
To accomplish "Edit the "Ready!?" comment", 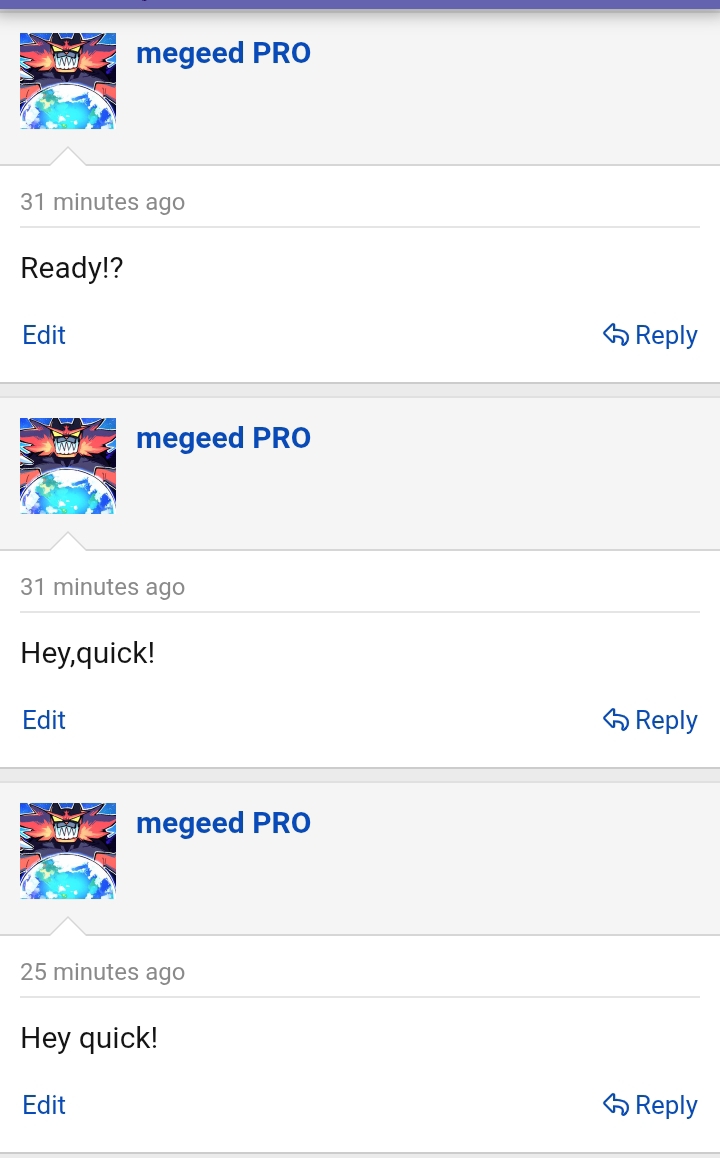I will pyautogui.click(x=44, y=335).
